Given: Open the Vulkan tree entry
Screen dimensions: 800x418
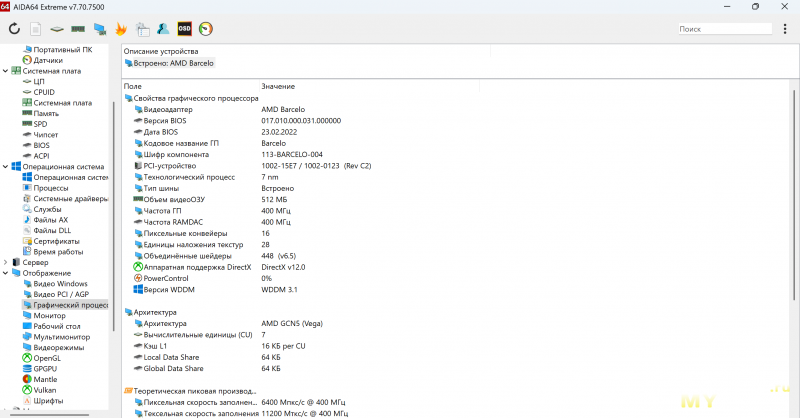Looking at the screenshot, I should coord(46,389).
